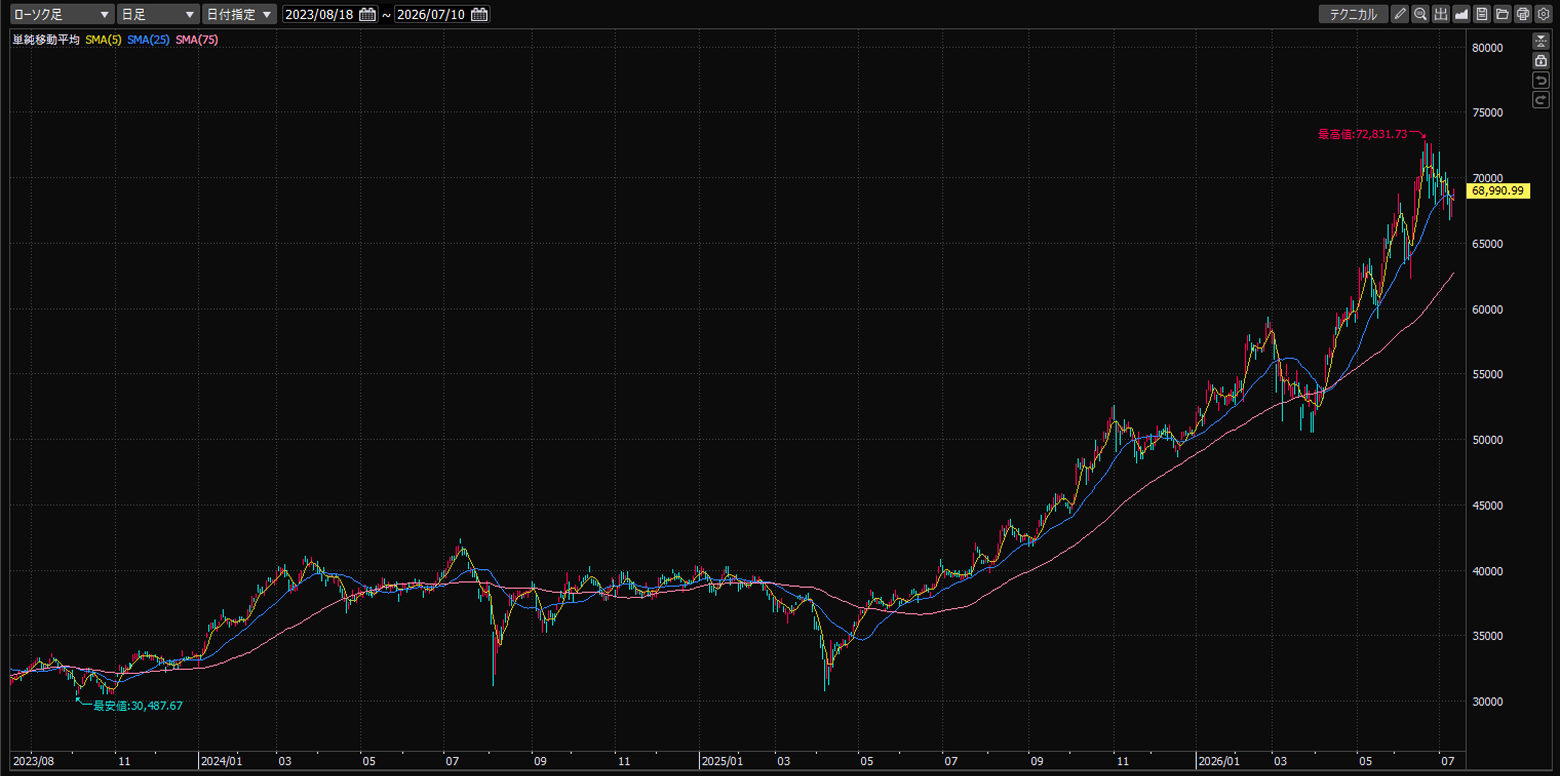Open the 日足 timeframe dropdown
The image size is (1560, 776).
coord(158,14)
